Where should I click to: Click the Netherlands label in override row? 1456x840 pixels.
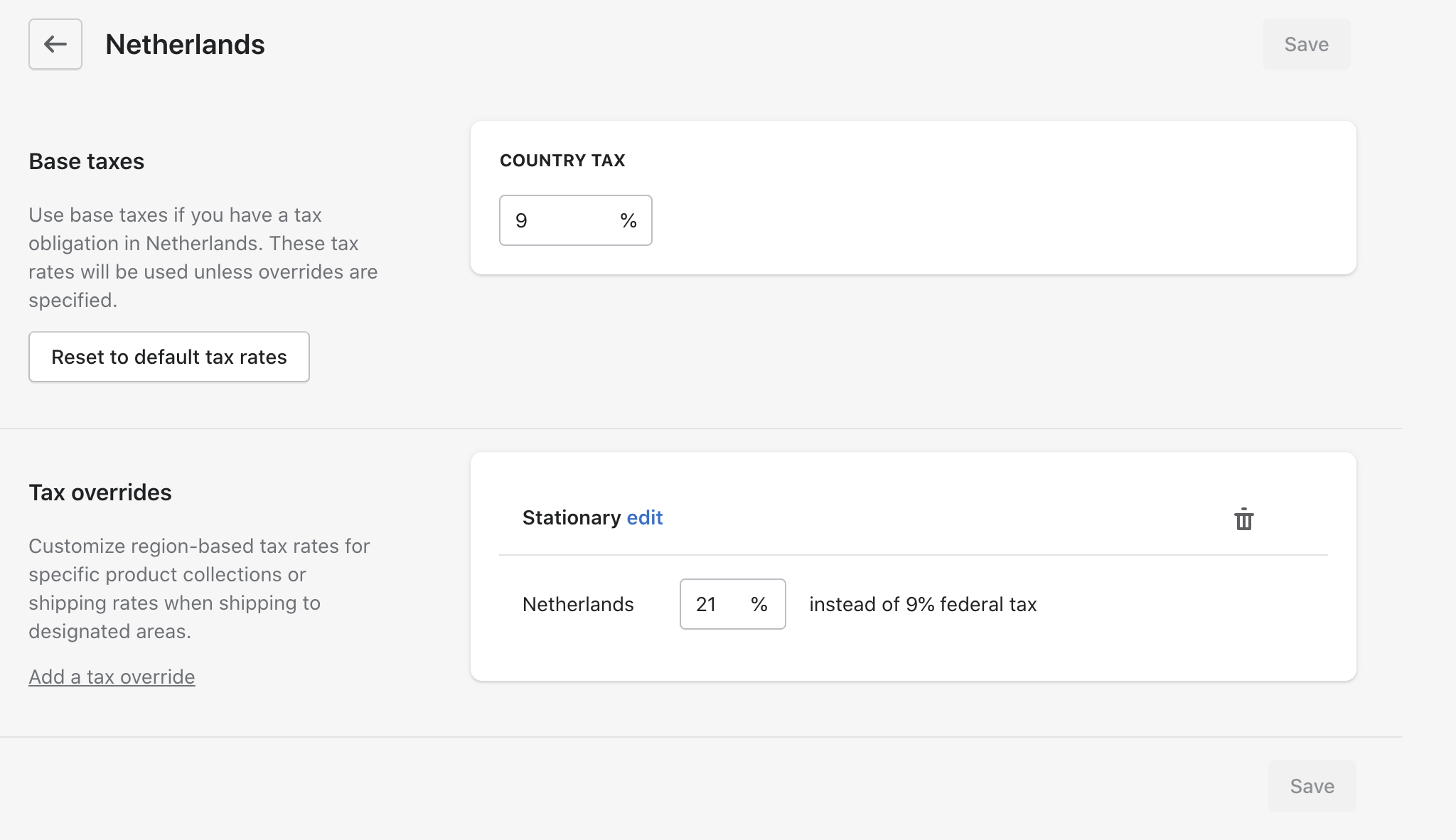(578, 604)
